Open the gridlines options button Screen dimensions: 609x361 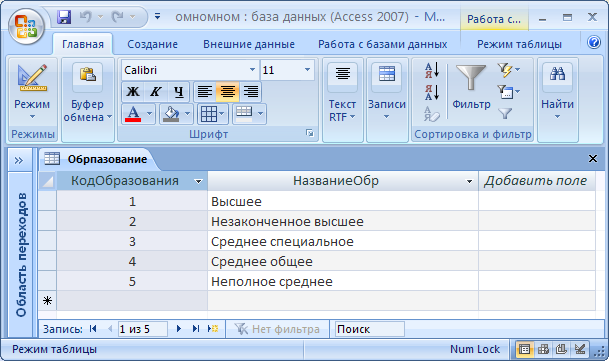pos(212,114)
